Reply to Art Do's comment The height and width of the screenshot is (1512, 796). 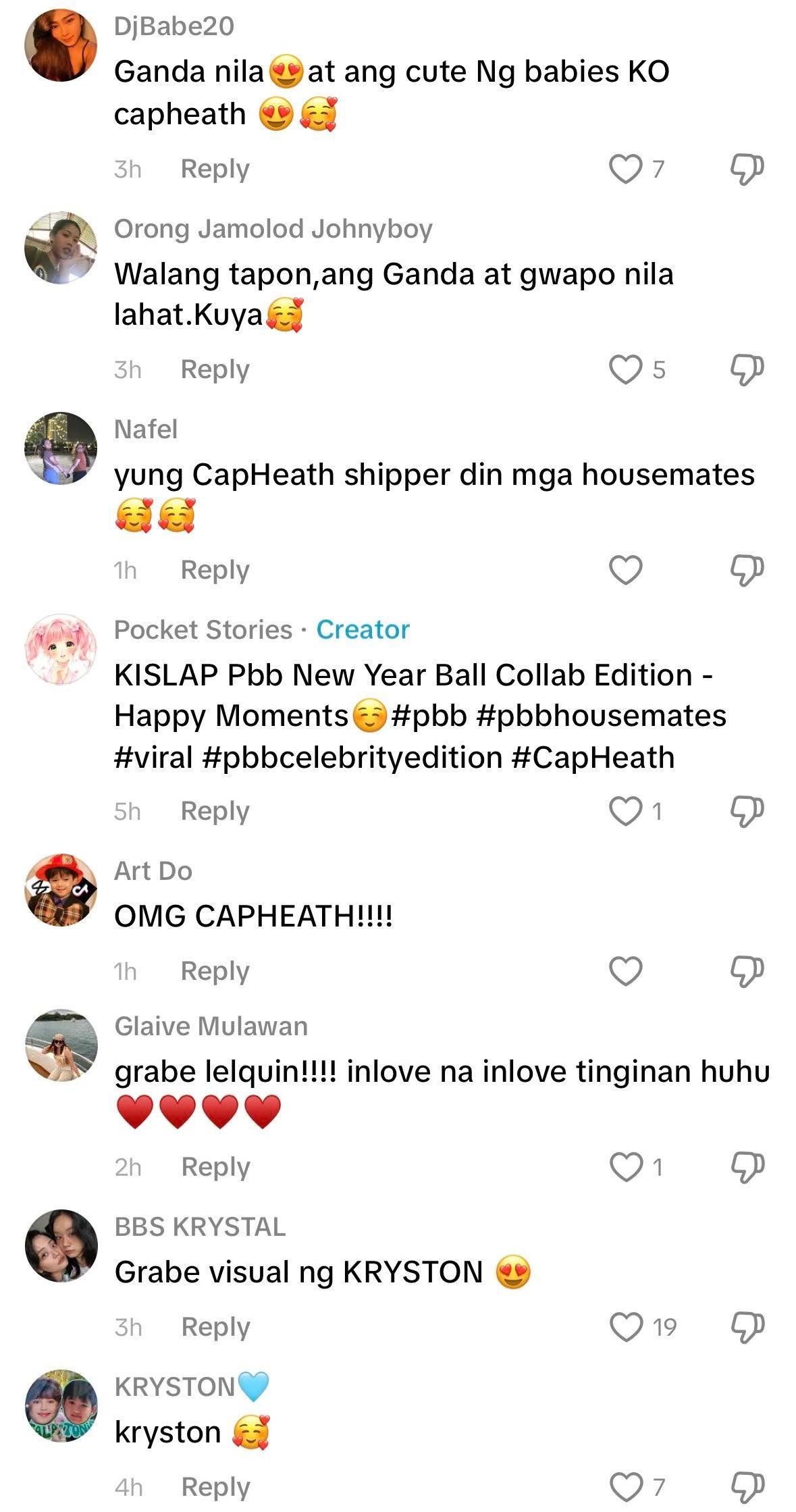215,971
